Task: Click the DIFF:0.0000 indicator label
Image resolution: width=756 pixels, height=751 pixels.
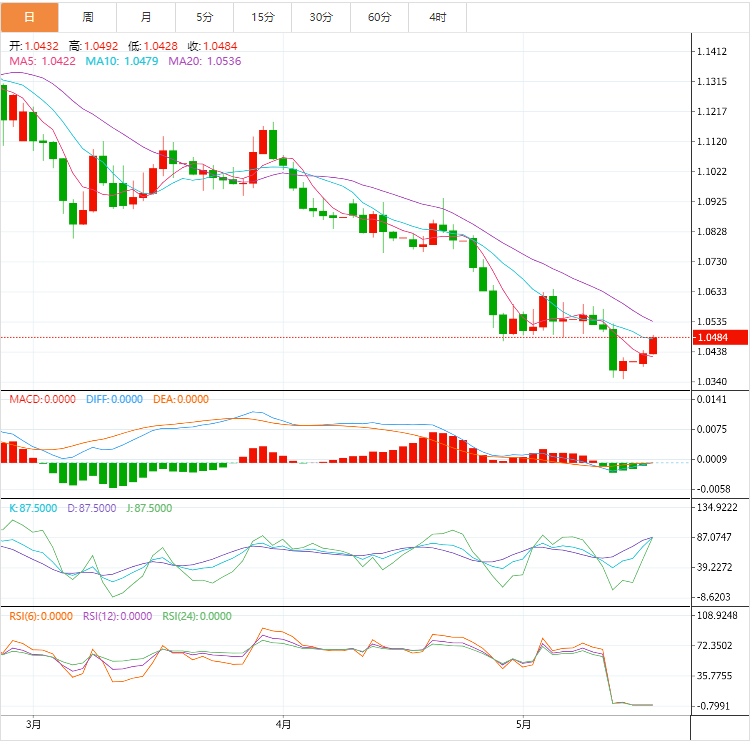Action: point(114,399)
